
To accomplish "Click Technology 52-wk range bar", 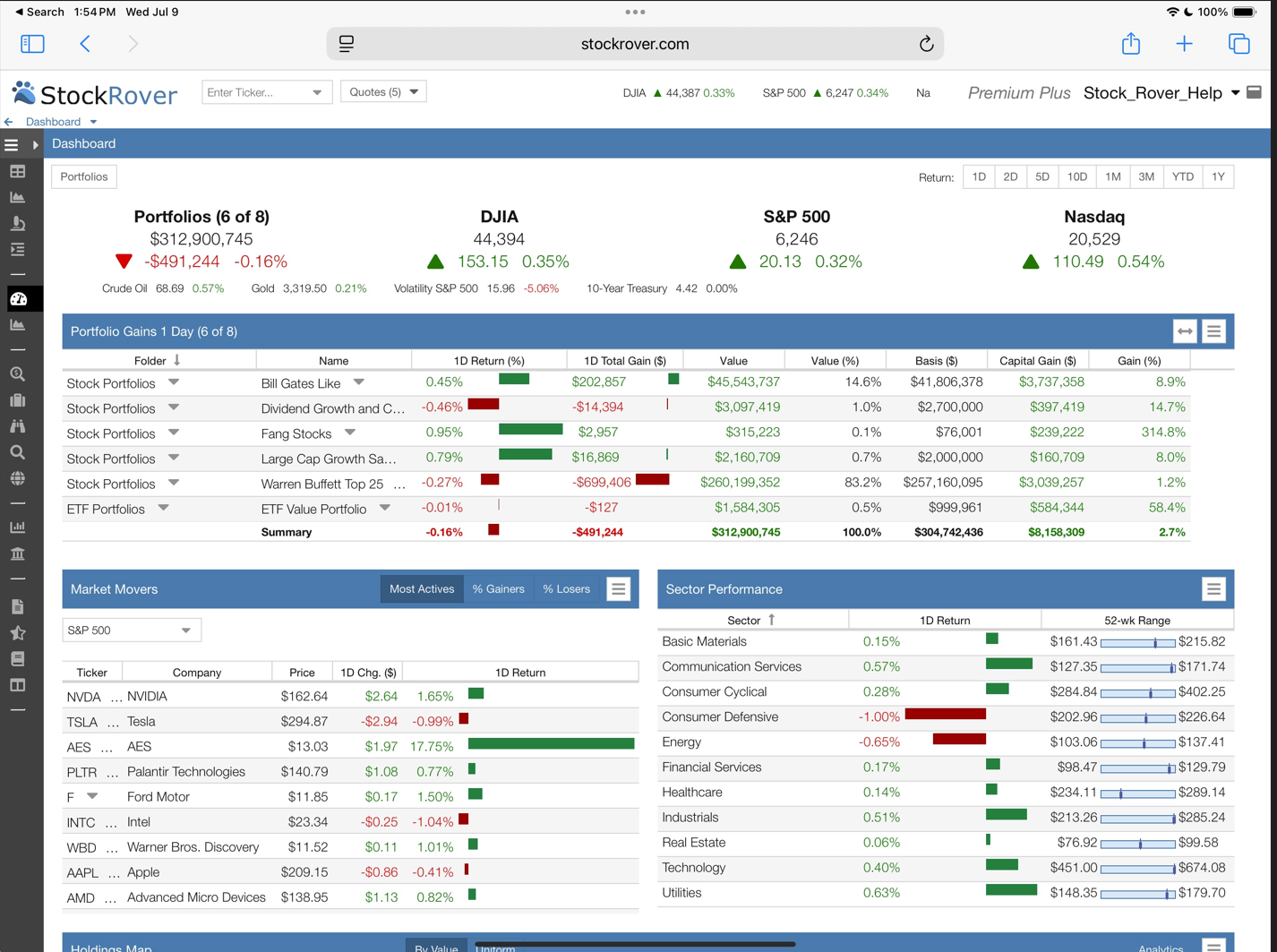I will [1137, 868].
